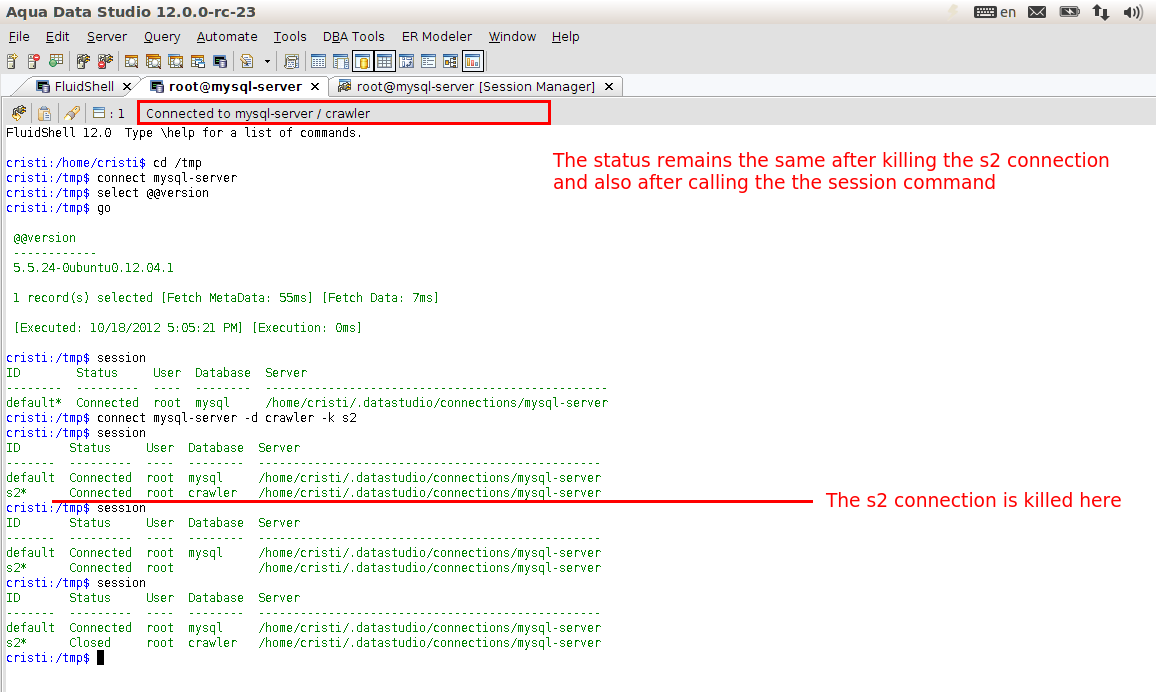Click the calculator-like toolbar icon
This screenshot has height=692, width=1156.
(x=292, y=61)
